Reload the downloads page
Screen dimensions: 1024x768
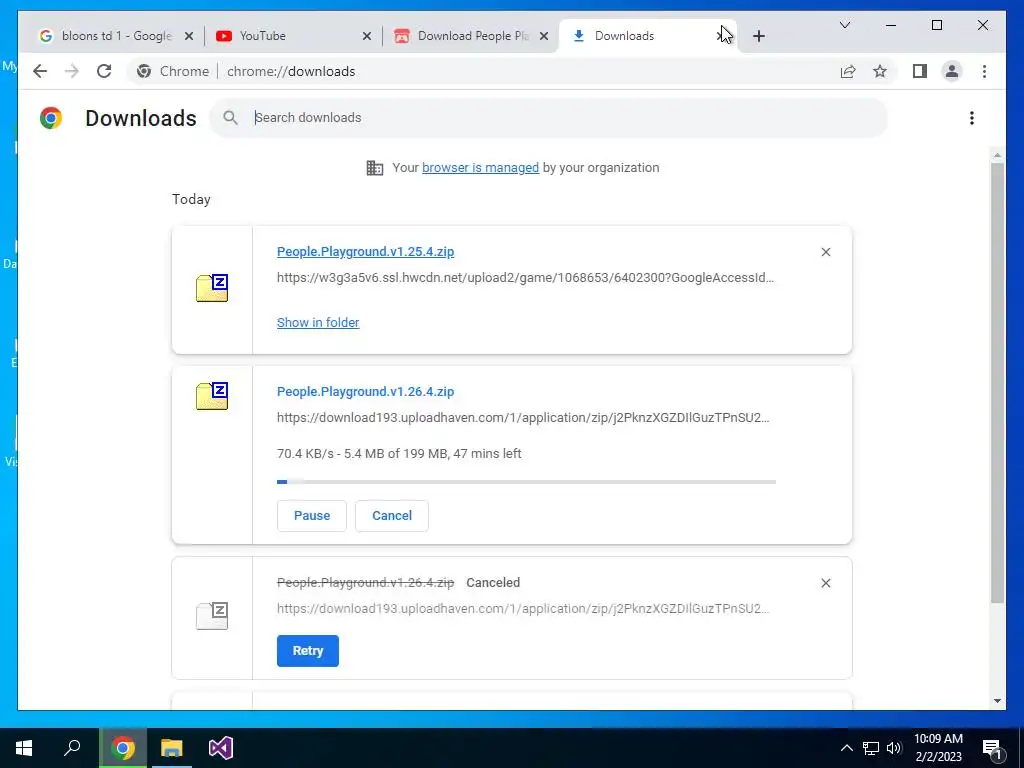[104, 71]
